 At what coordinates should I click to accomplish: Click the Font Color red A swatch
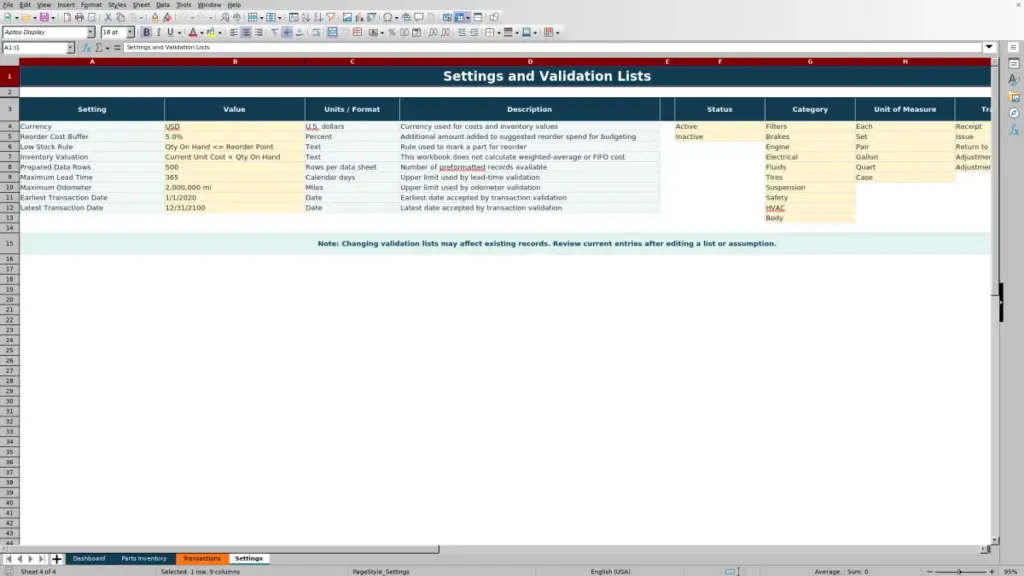pos(193,32)
